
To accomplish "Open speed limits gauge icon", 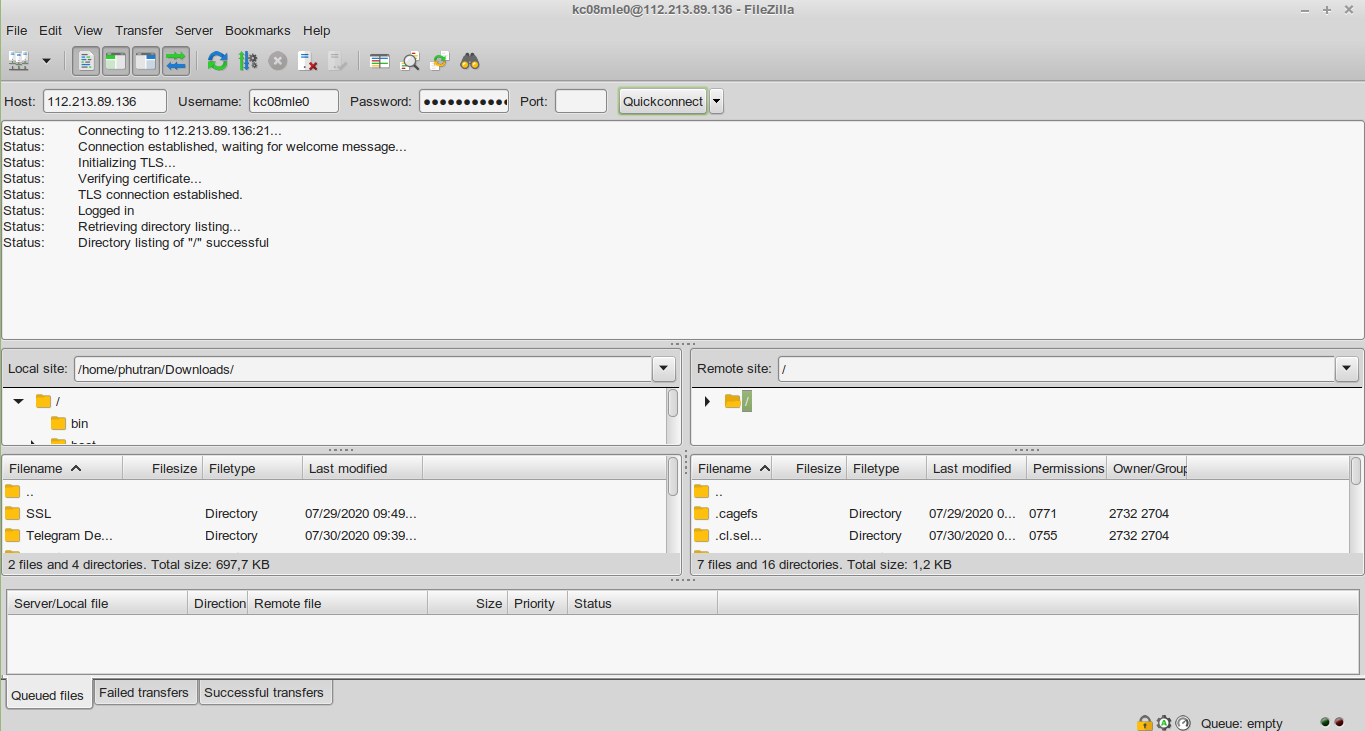I will pyautogui.click(x=1183, y=723).
